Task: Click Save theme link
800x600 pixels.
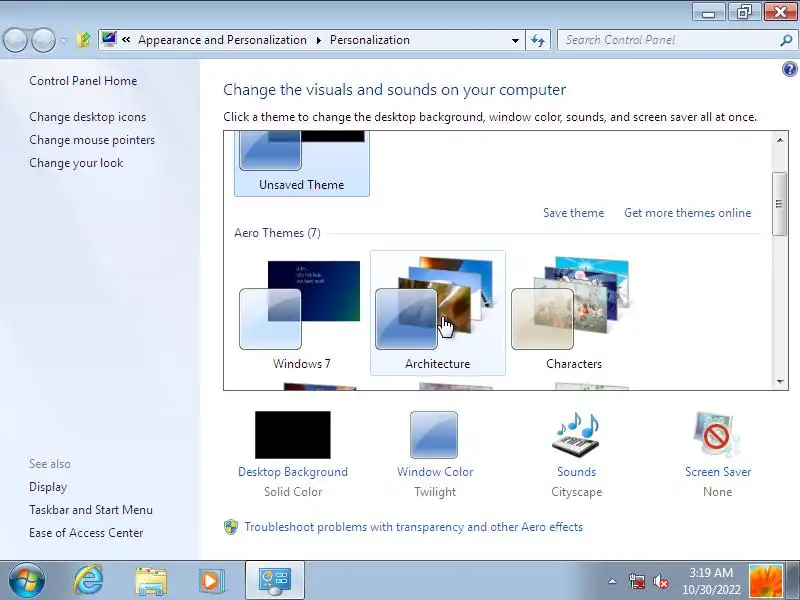Action: (x=573, y=213)
